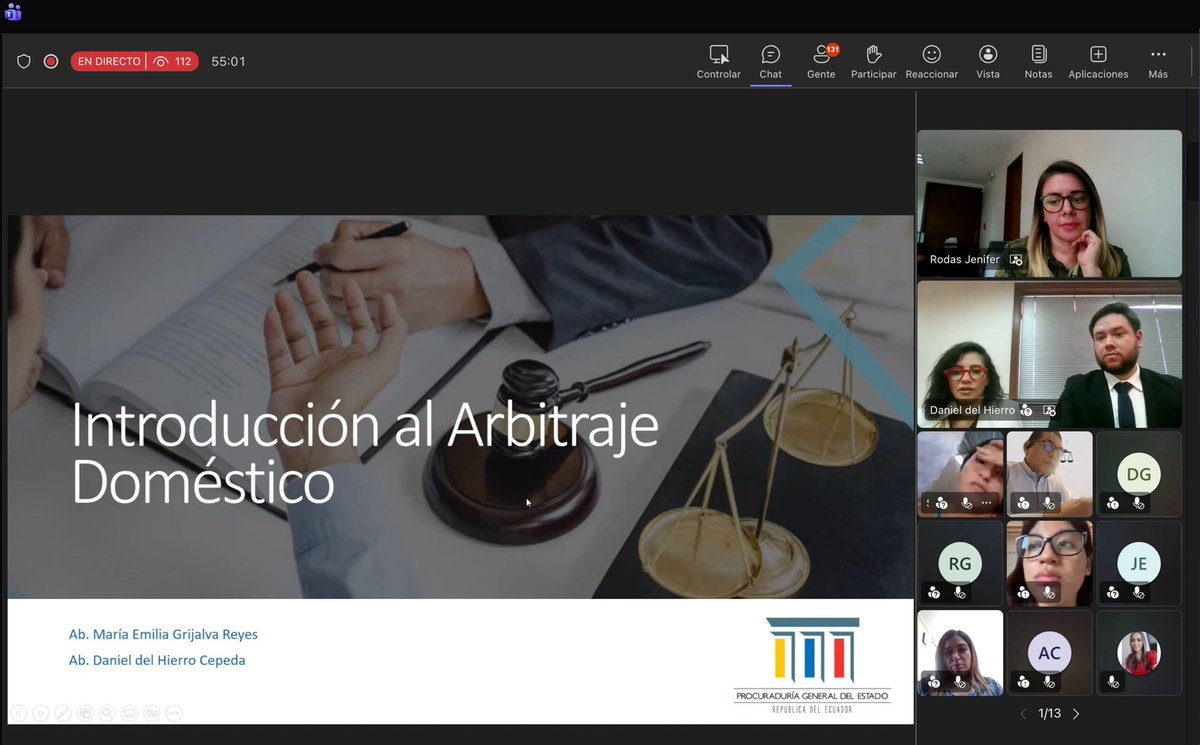Open meeting Notas
Viewport: 1200px width, 745px height.
coord(1038,61)
